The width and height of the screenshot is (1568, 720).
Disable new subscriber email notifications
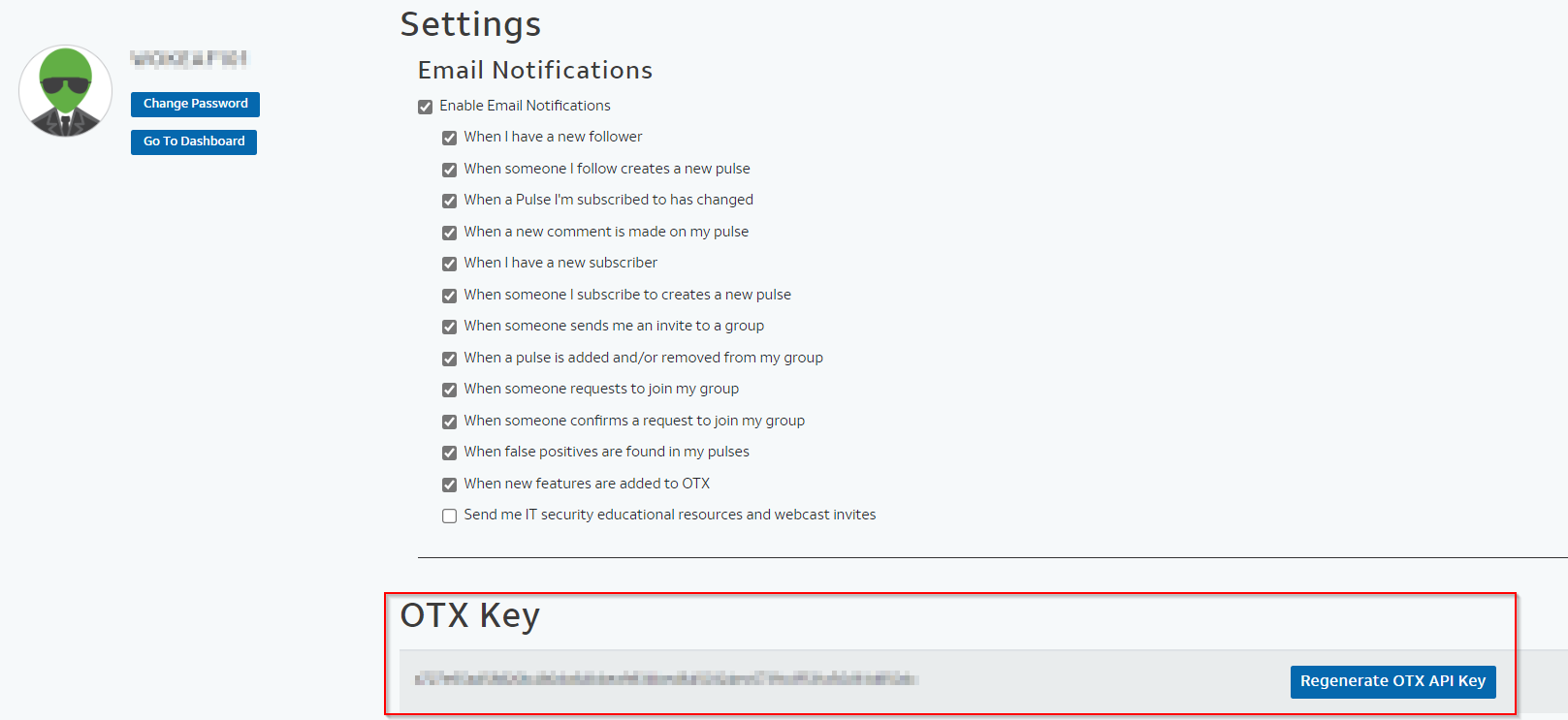point(449,264)
